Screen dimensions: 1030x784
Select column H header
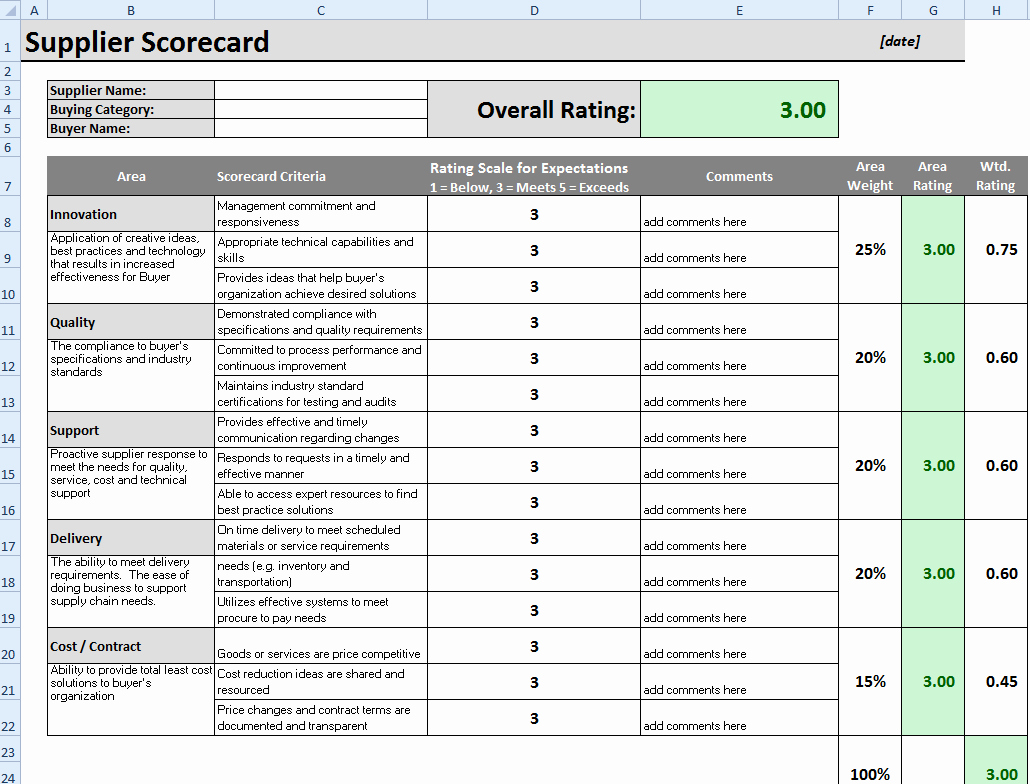coord(996,10)
